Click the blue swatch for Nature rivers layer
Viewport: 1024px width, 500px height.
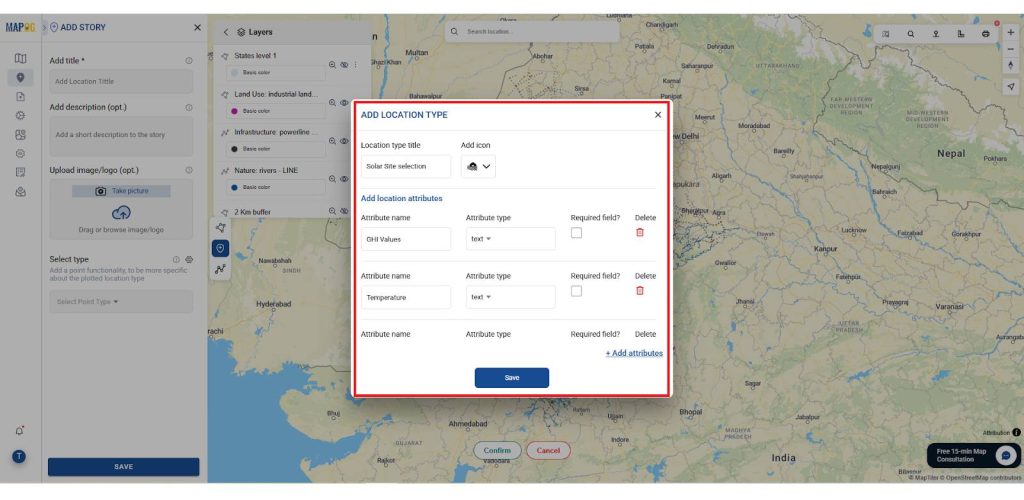pyautogui.click(x=234, y=187)
